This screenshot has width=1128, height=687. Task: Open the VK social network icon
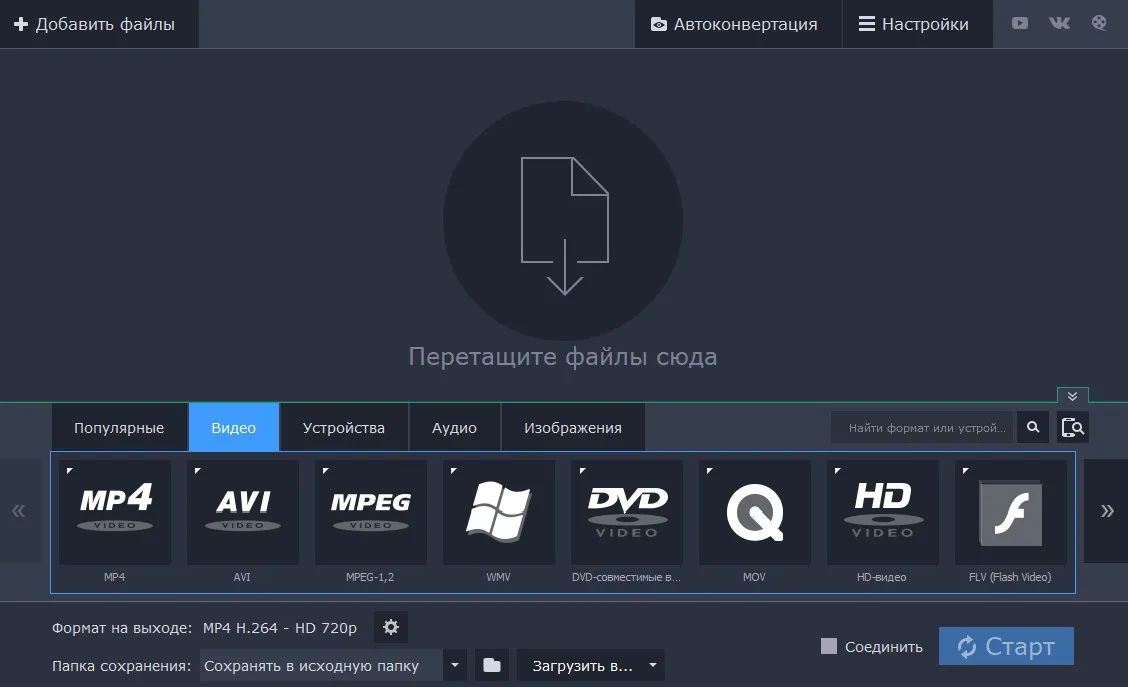[1060, 23]
